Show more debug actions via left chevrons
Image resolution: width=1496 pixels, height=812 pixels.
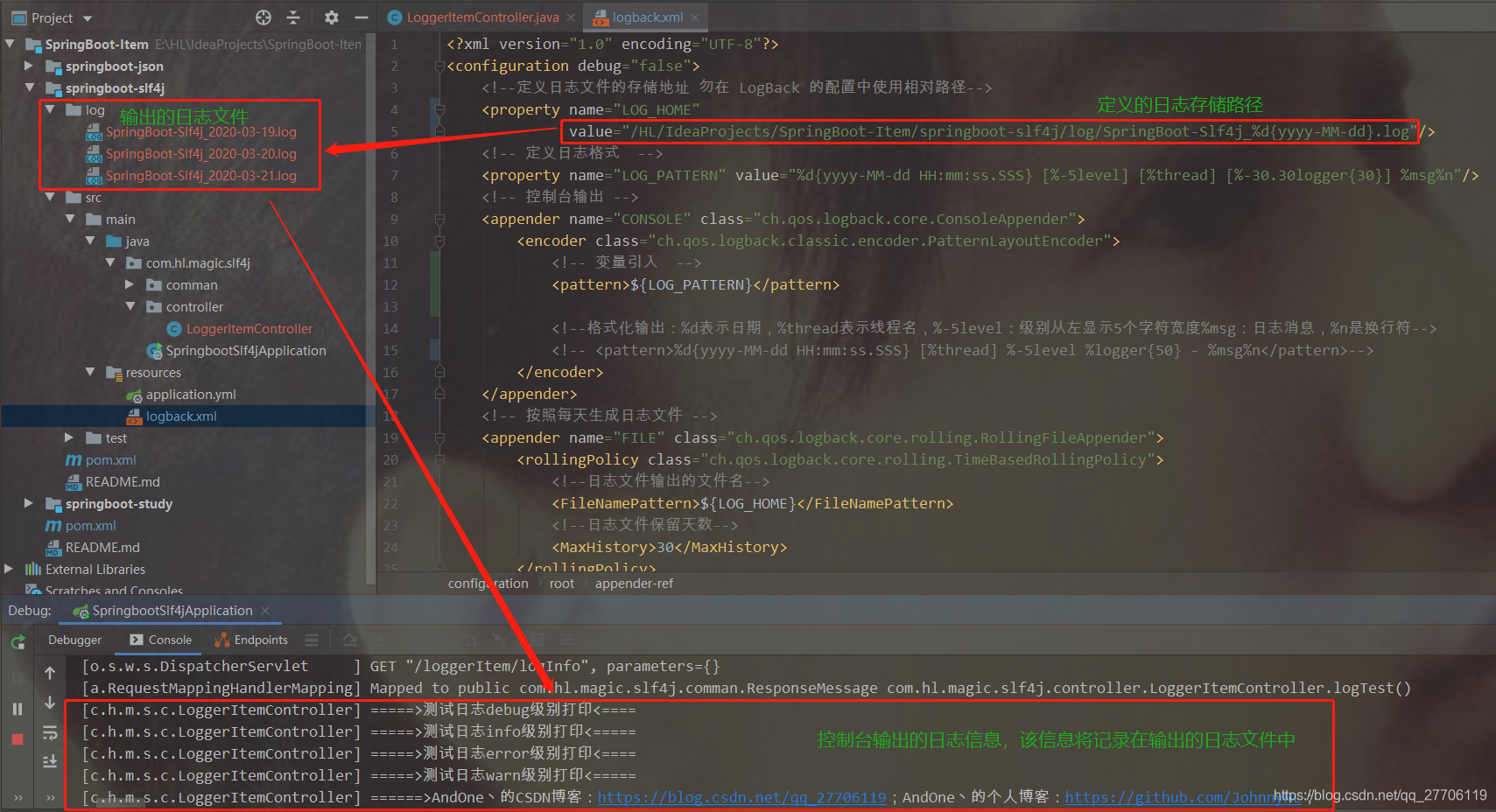pos(18,797)
